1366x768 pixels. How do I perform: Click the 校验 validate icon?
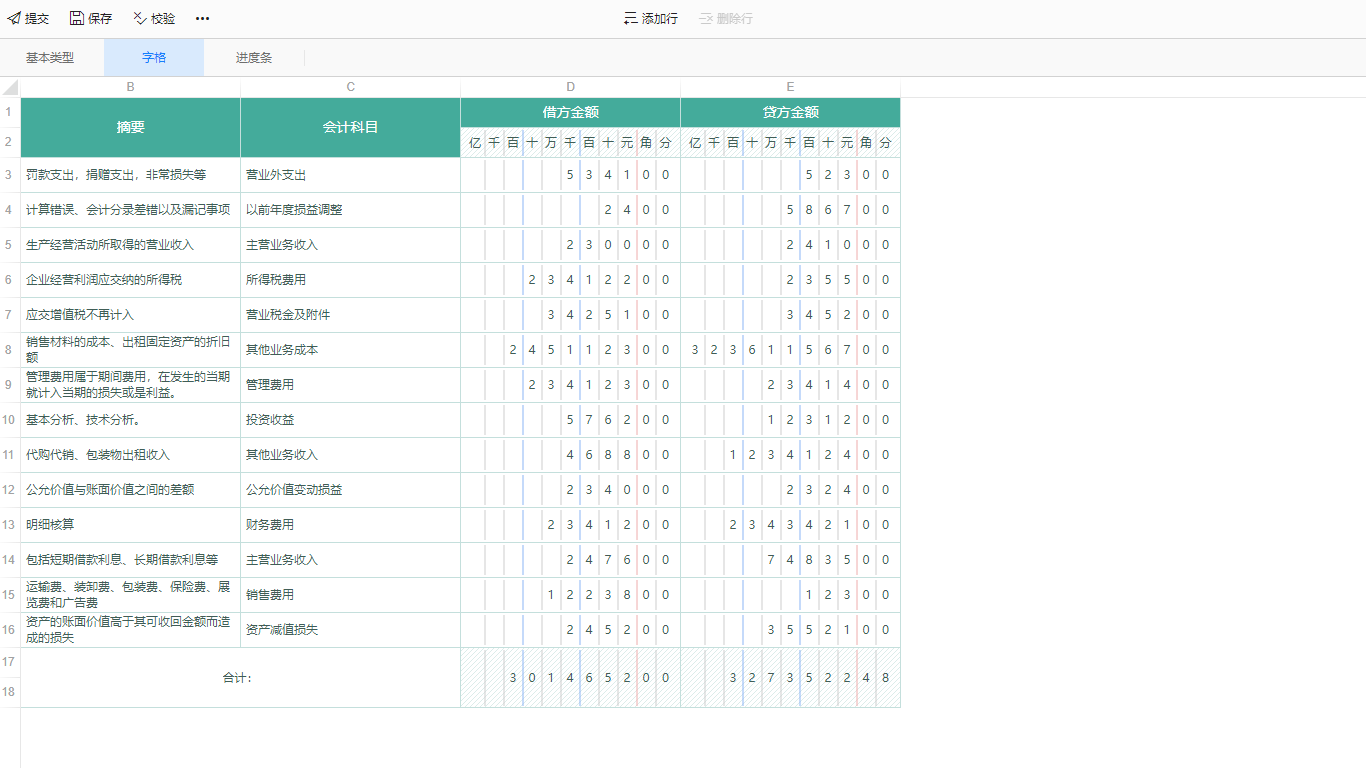pyautogui.click(x=140, y=19)
